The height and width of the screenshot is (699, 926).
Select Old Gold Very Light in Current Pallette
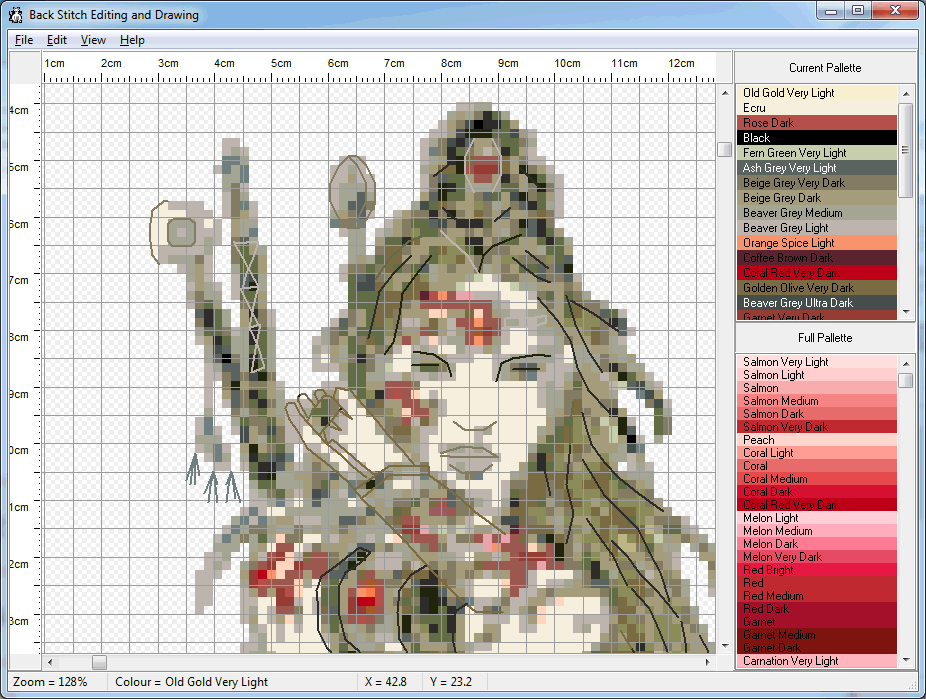(x=817, y=93)
